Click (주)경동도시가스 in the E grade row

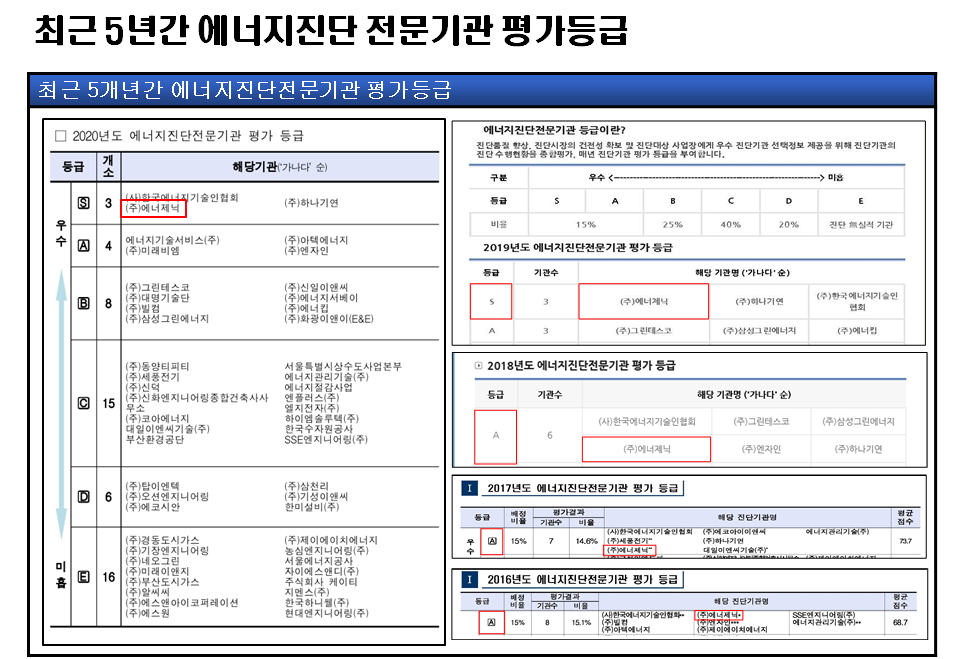point(162,540)
